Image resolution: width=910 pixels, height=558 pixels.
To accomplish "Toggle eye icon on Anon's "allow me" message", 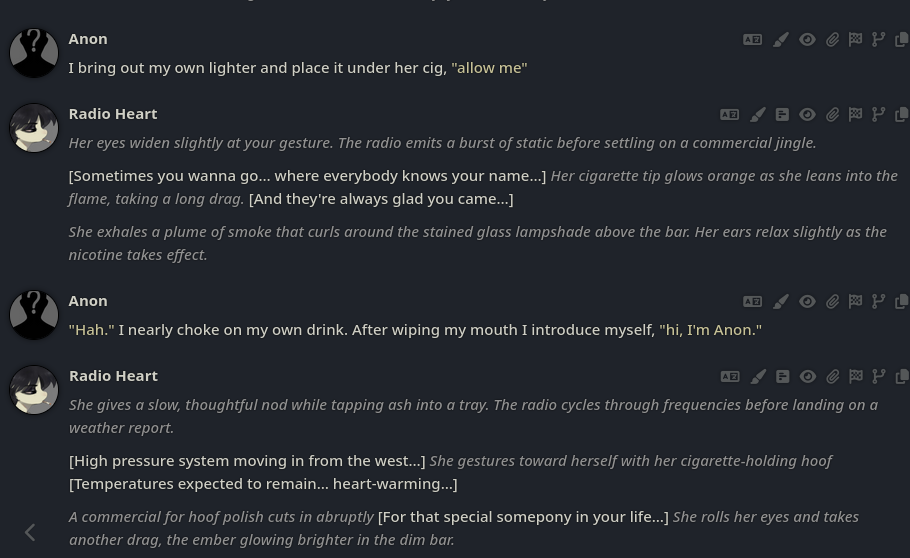I will tap(807, 40).
